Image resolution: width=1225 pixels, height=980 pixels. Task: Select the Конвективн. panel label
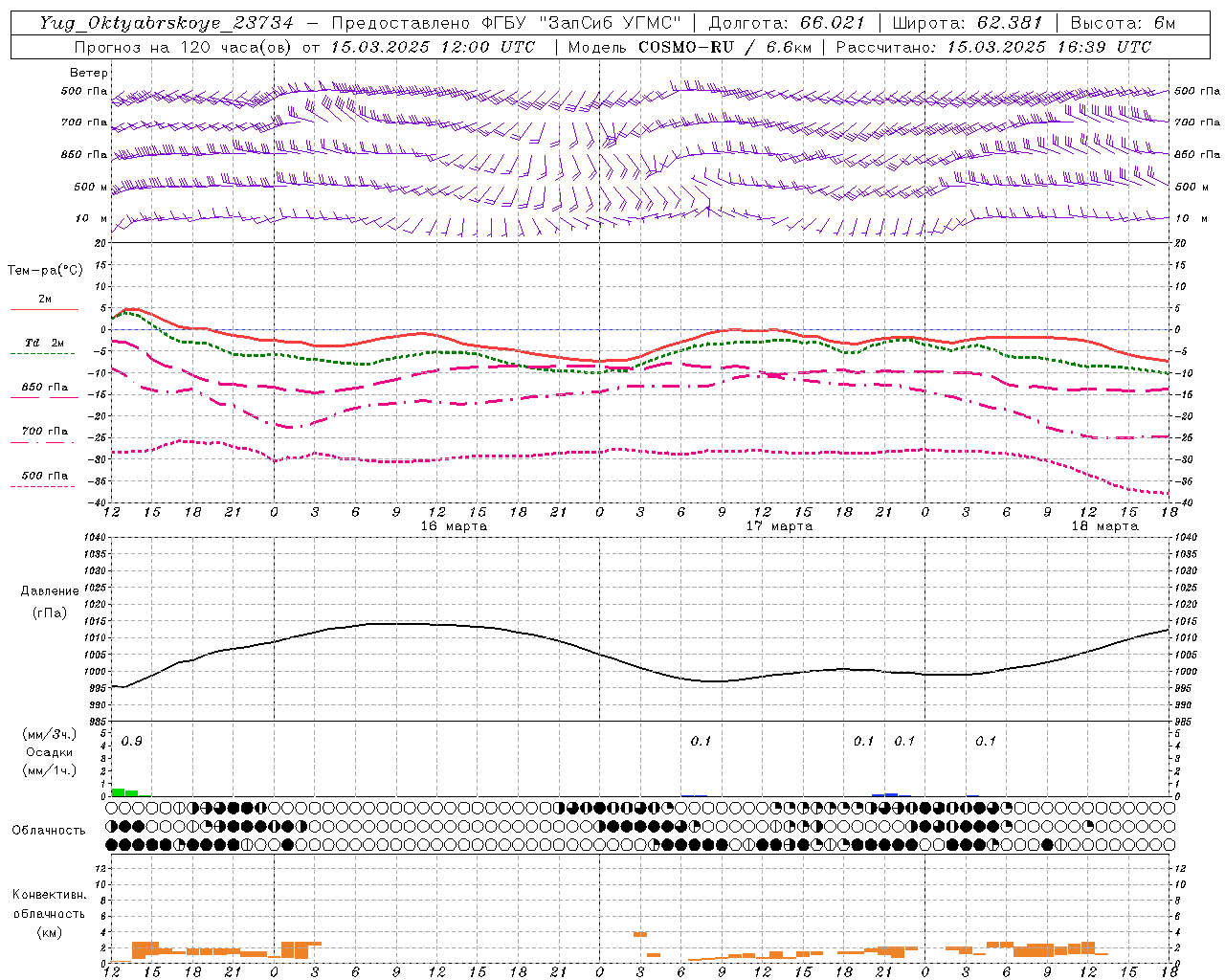pyautogui.click(x=49, y=895)
